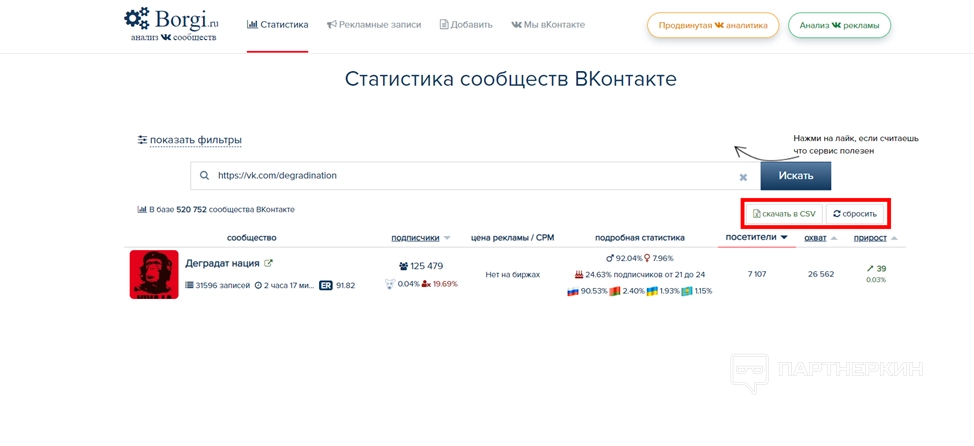Click the Belarus flag icon 2.40%

(615, 291)
